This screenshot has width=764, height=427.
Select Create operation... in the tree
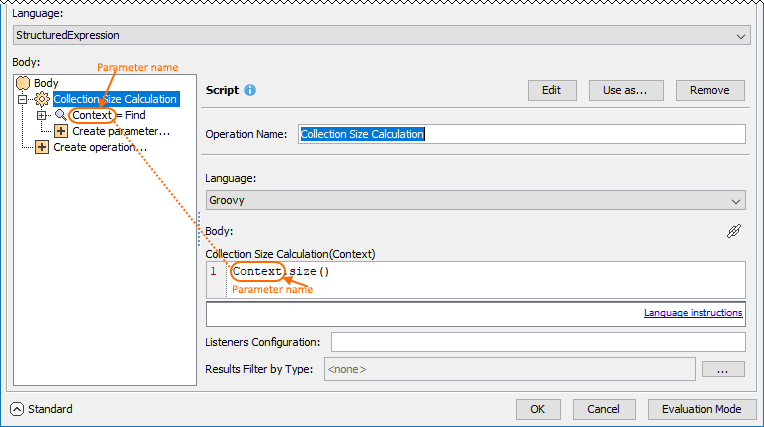pyautogui.click(x=100, y=147)
